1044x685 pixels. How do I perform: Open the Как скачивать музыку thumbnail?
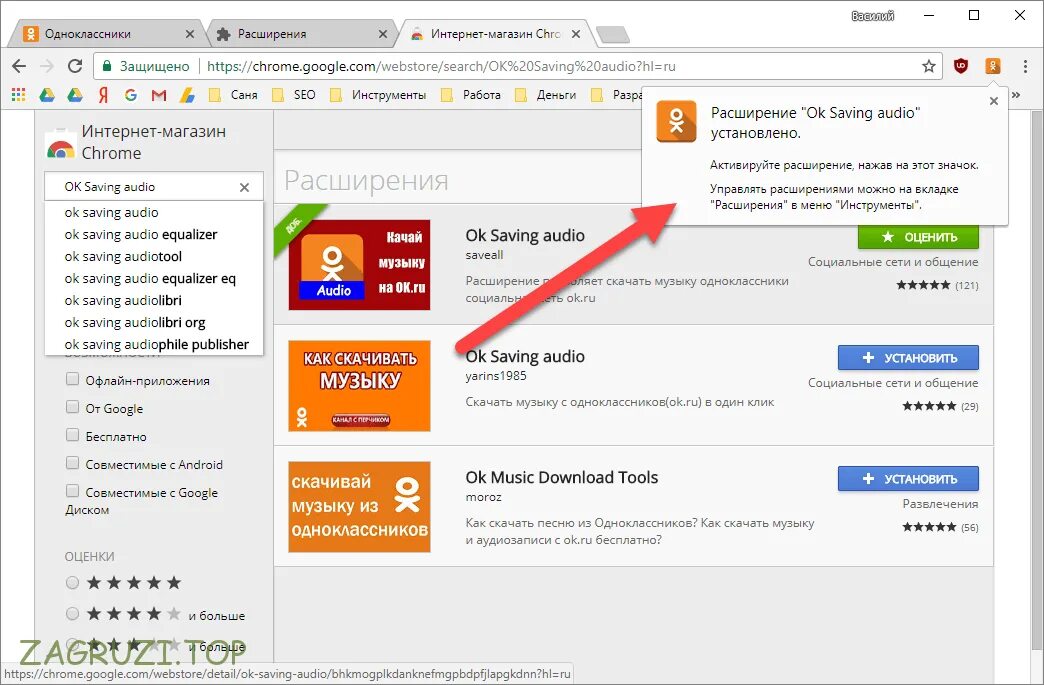pos(360,386)
